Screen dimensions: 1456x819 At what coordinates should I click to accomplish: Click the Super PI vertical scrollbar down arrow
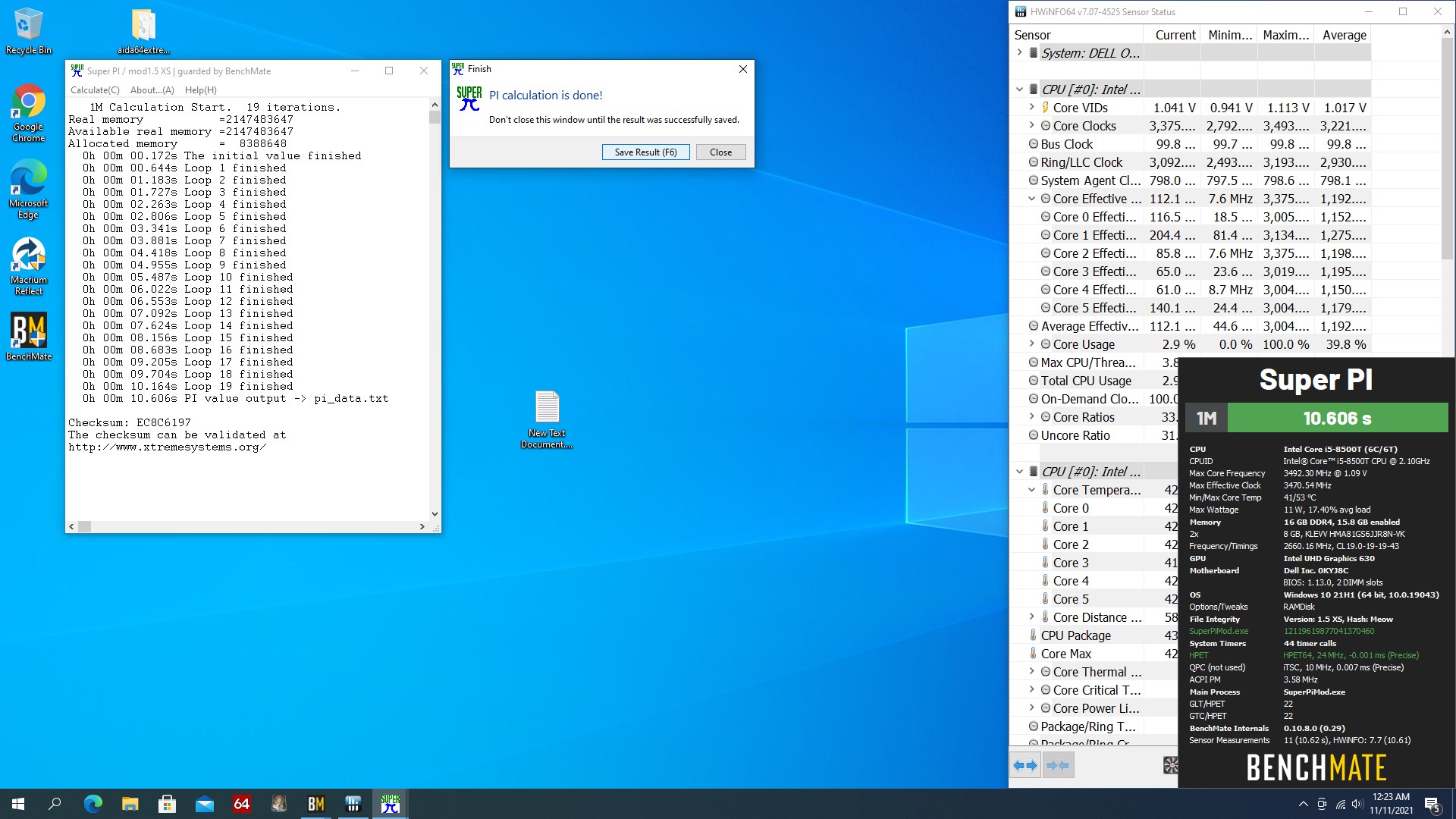tap(435, 514)
